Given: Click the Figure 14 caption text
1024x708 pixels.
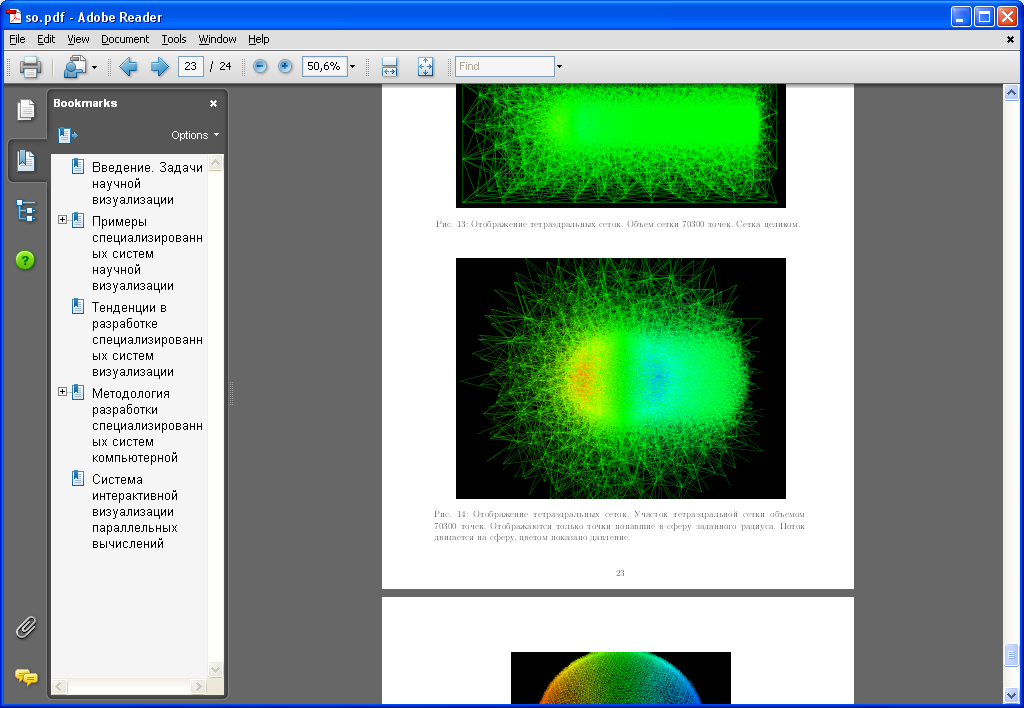Looking at the screenshot, I should pyautogui.click(x=619, y=526).
